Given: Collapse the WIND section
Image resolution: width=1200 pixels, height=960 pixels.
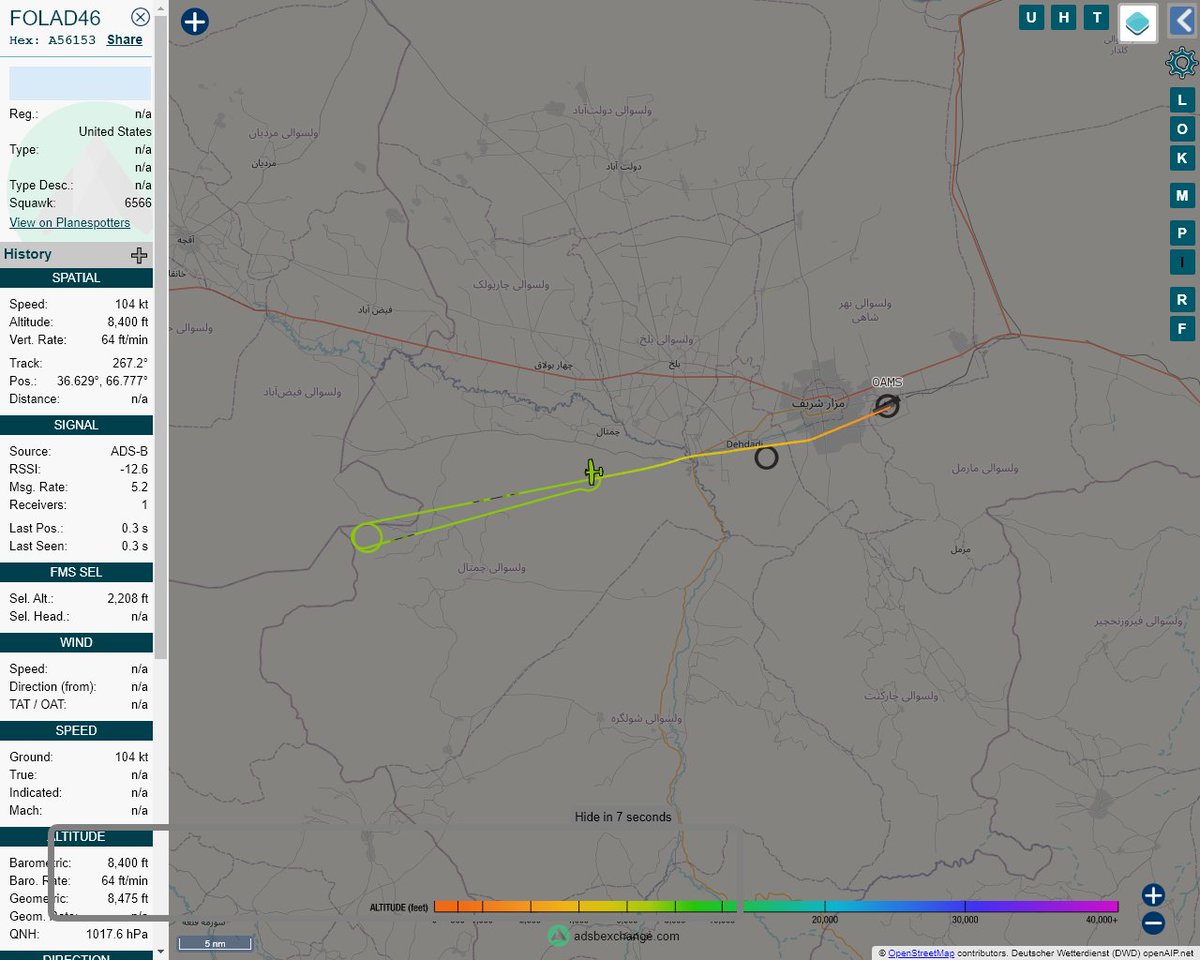Looking at the screenshot, I should 76,642.
